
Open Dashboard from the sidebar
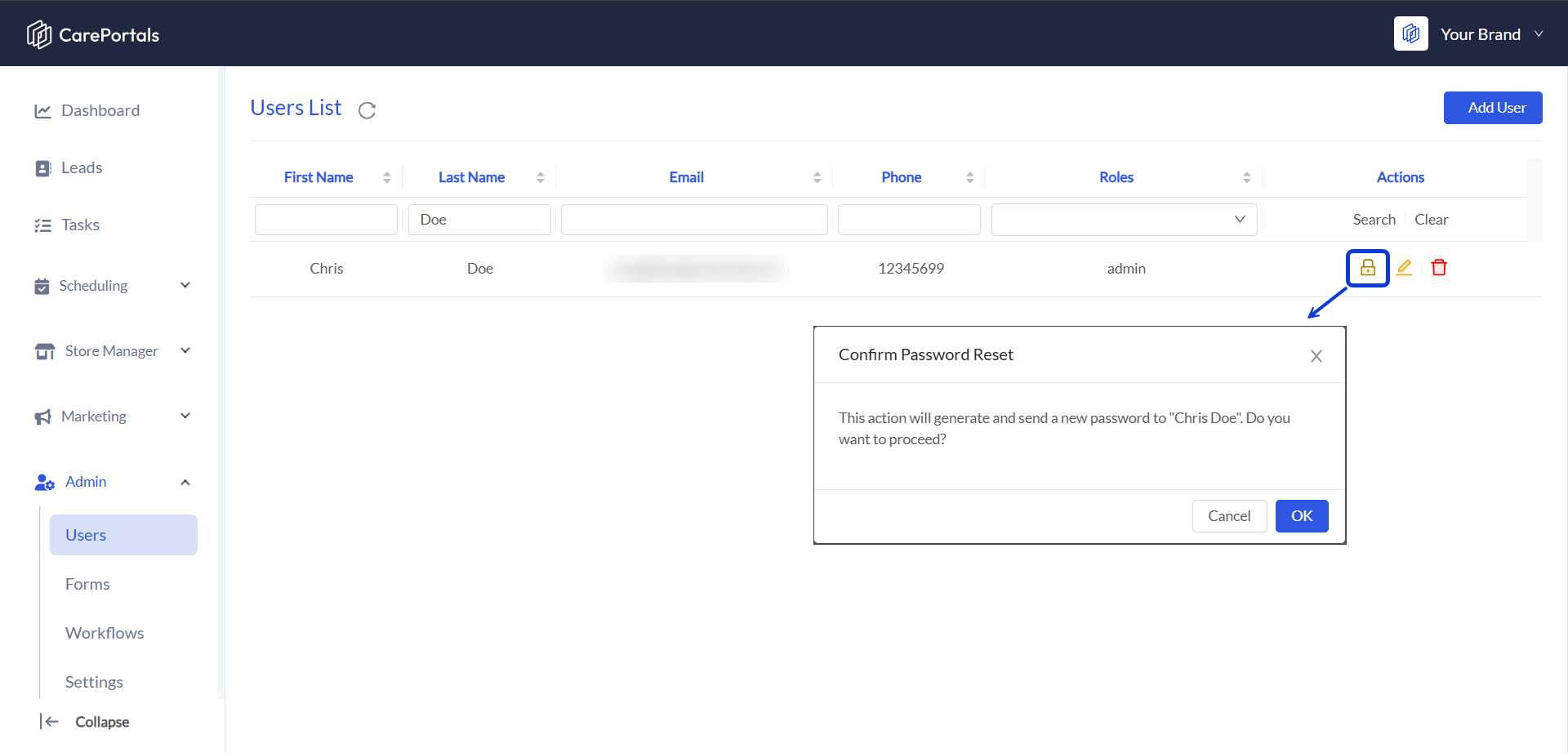pyautogui.click(x=100, y=110)
